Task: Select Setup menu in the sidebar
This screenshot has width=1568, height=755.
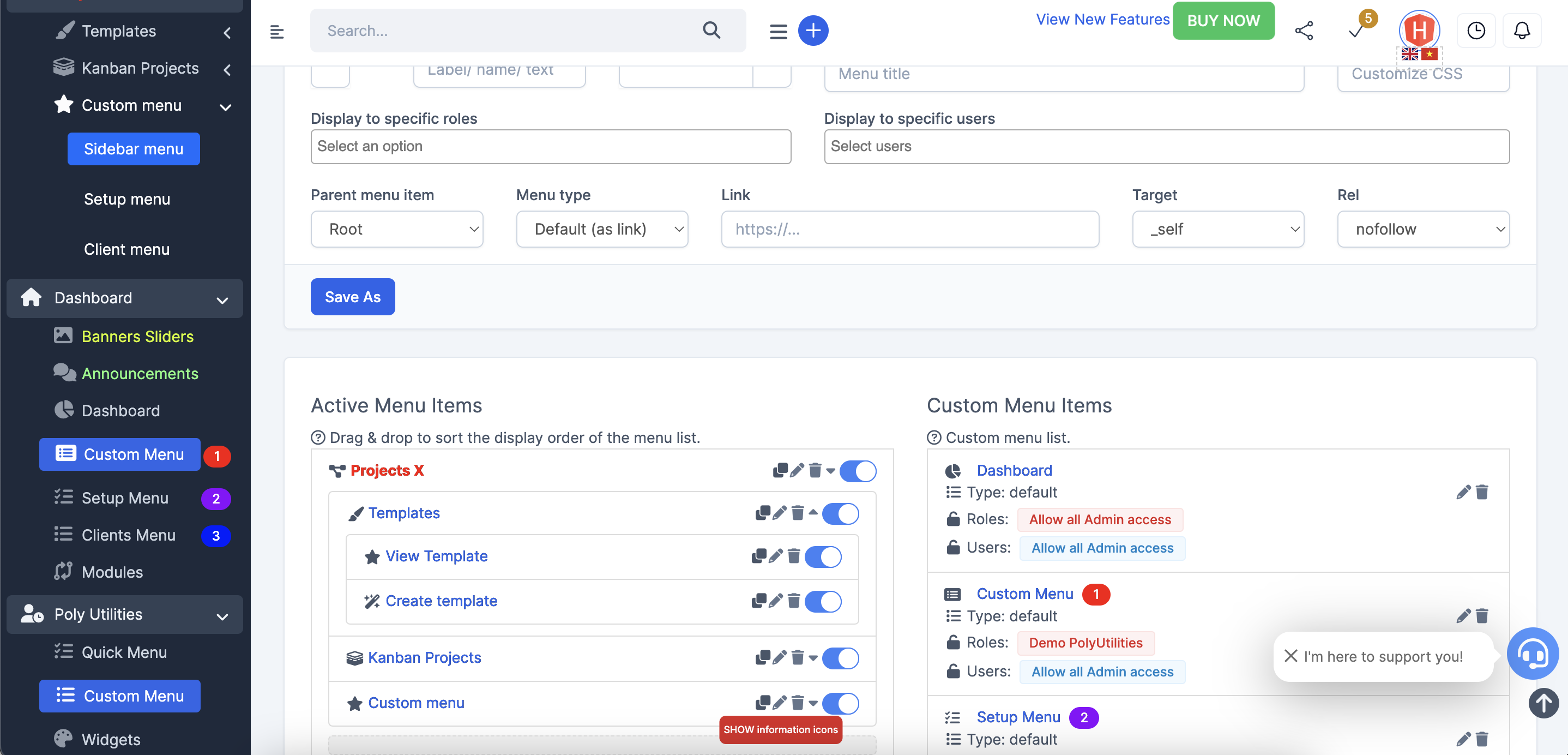Action: click(126, 199)
